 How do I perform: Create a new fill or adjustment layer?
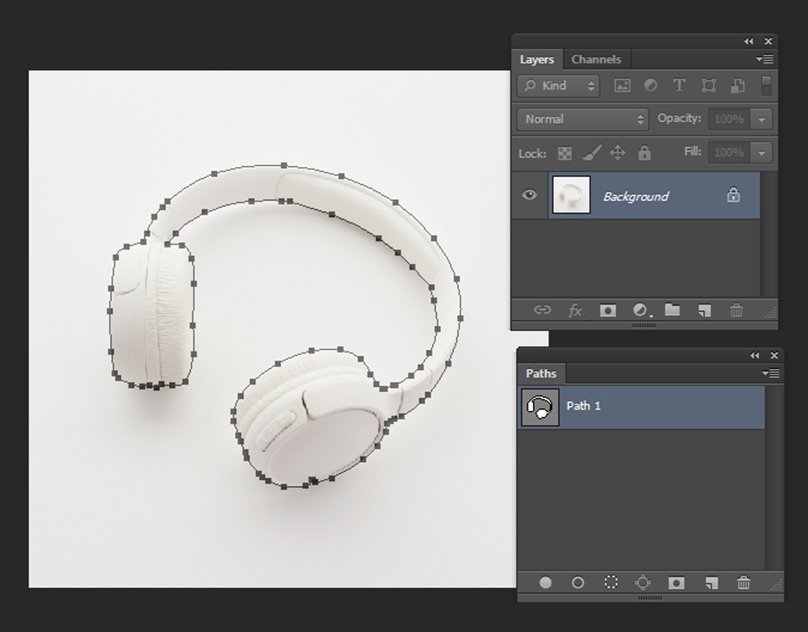point(641,310)
